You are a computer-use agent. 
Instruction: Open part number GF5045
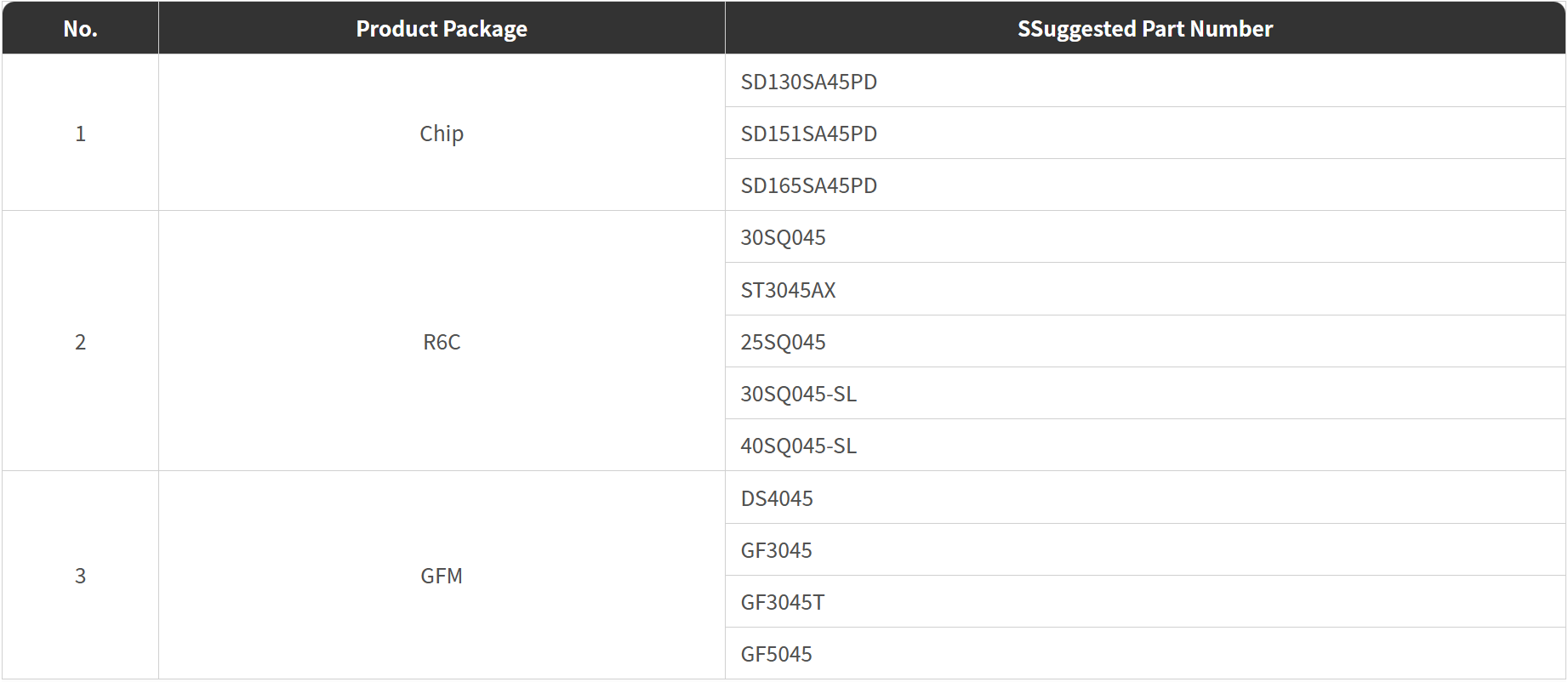[x=776, y=654]
